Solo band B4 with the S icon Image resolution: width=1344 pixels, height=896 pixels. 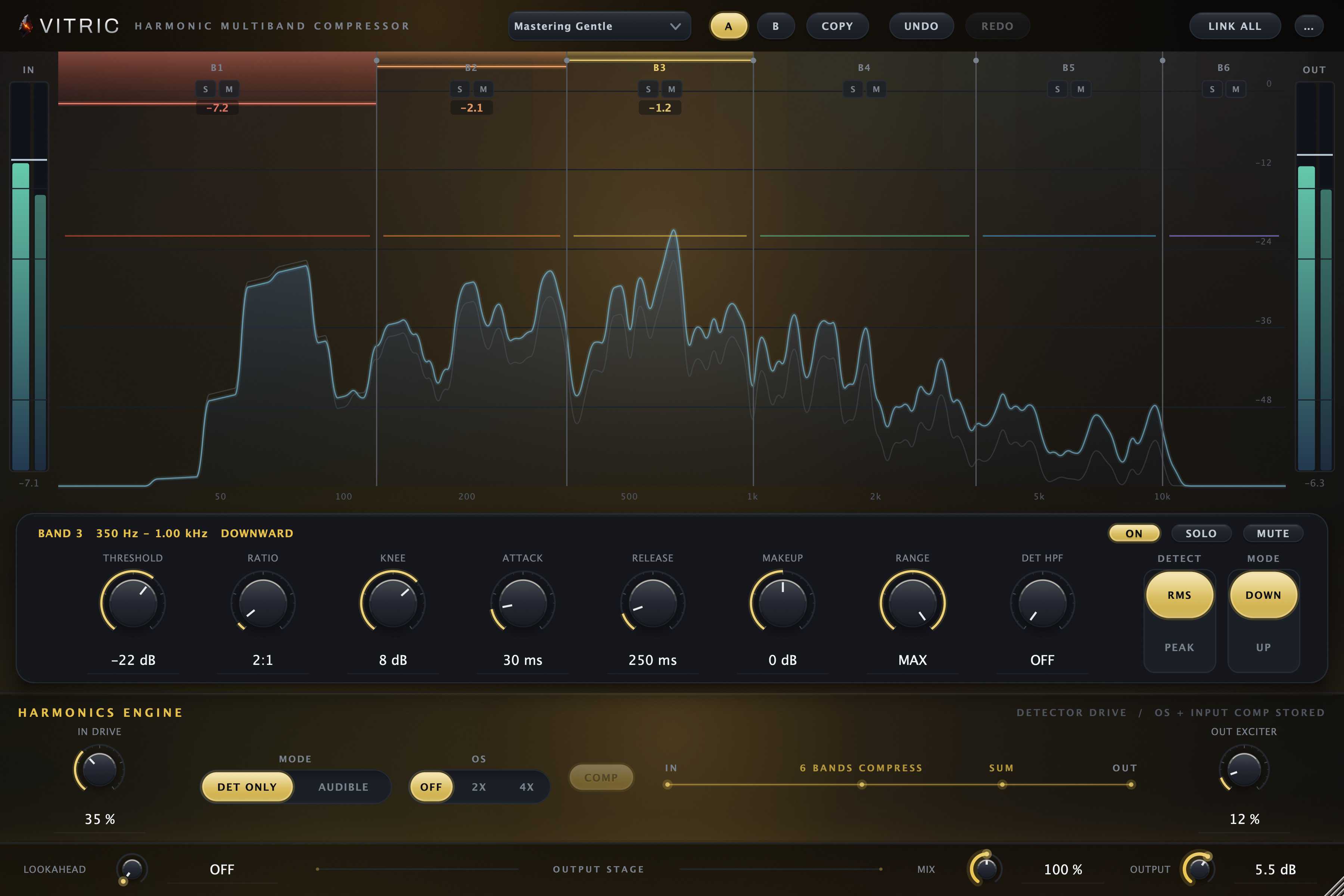click(853, 89)
